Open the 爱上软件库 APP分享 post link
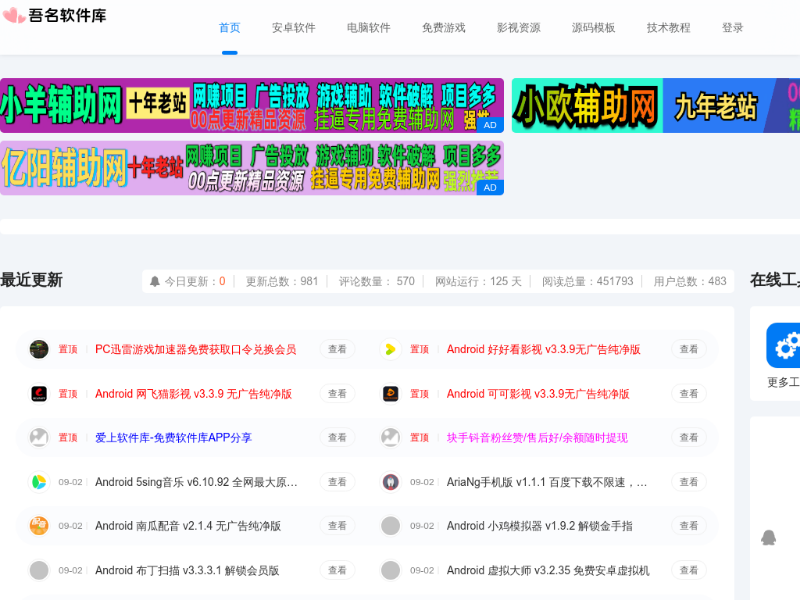The image size is (800, 600). click(173, 438)
